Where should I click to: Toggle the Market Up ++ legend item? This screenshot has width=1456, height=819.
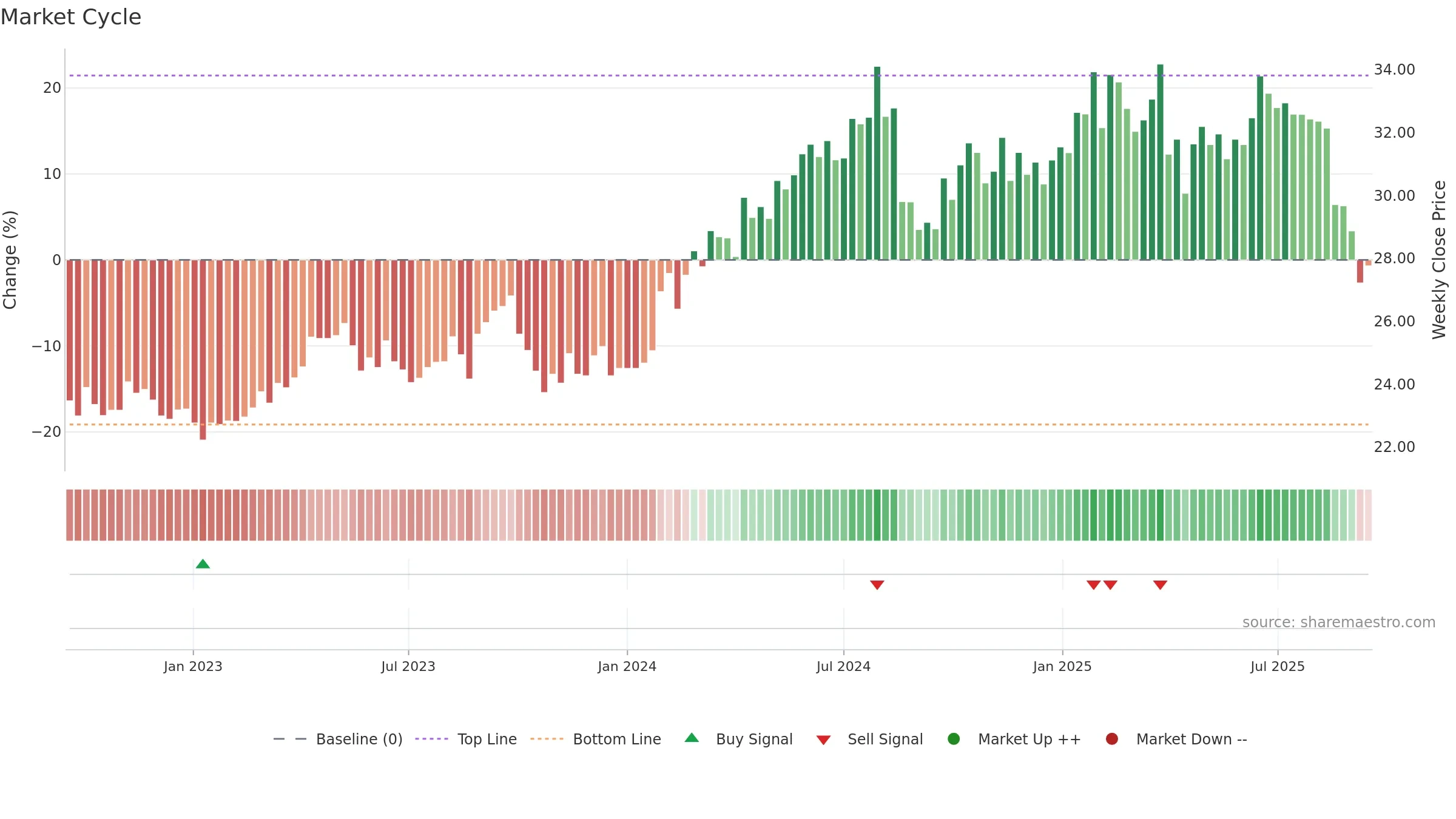1014,739
